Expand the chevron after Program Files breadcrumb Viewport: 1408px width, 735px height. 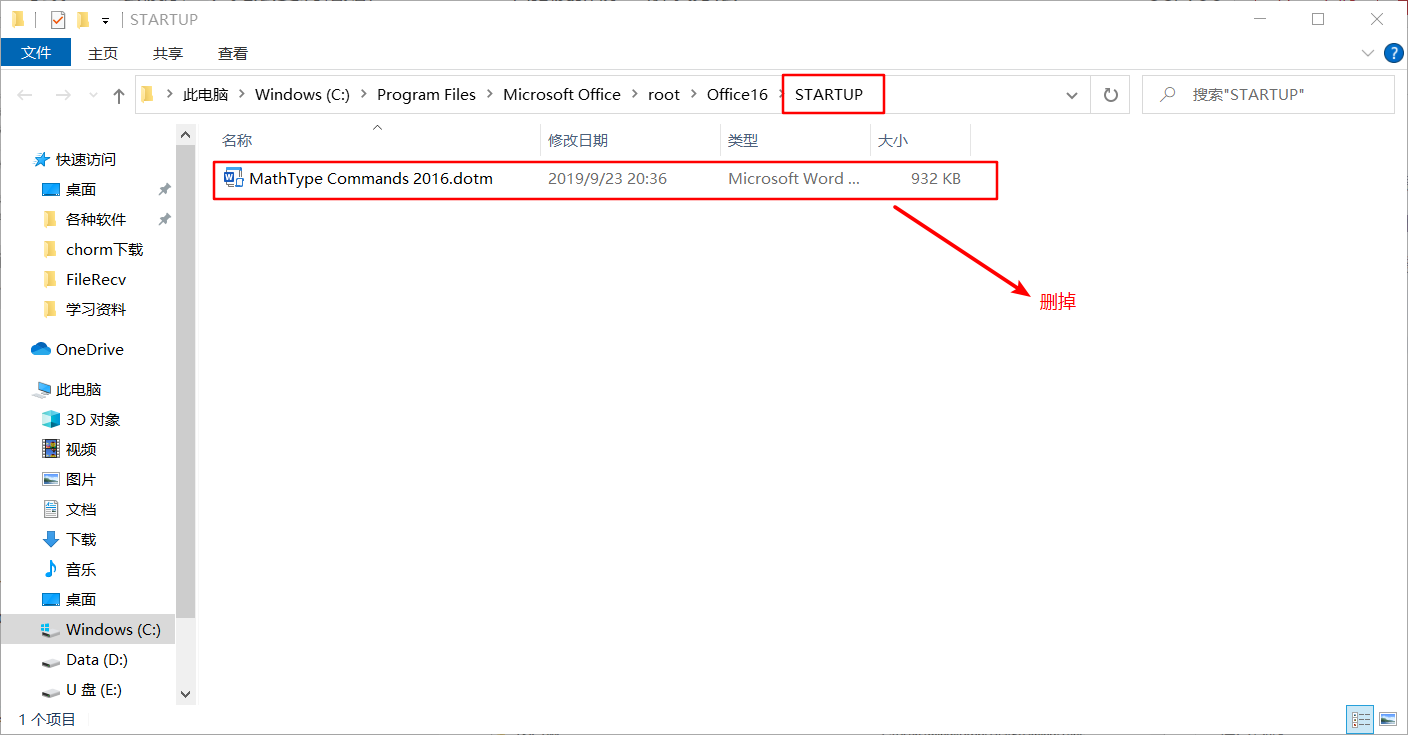coord(490,95)
